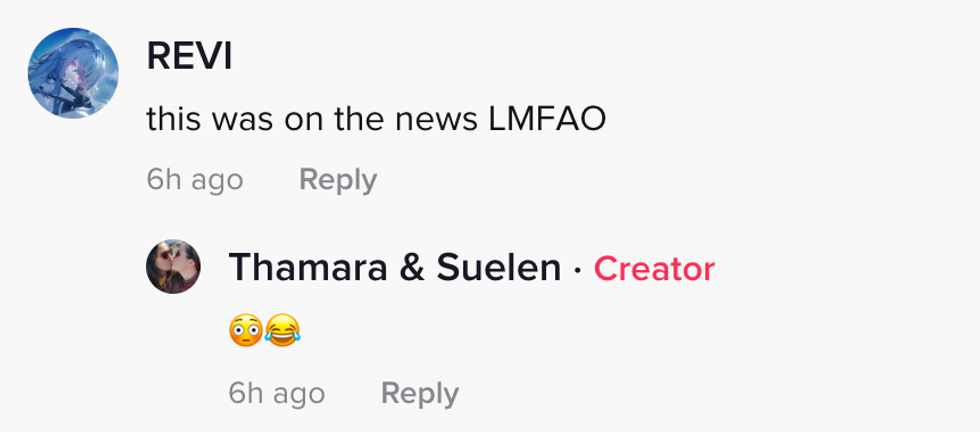The width and height of the screenshot is (980, 432).
Task: Visit Thamara & Suelen username link
Action: tap(395, 268)
